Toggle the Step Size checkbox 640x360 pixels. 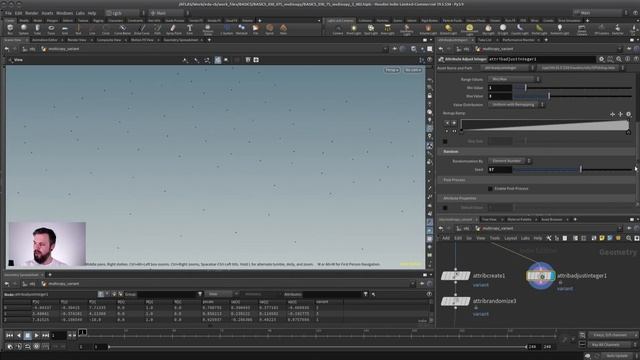tap(445, 141)
